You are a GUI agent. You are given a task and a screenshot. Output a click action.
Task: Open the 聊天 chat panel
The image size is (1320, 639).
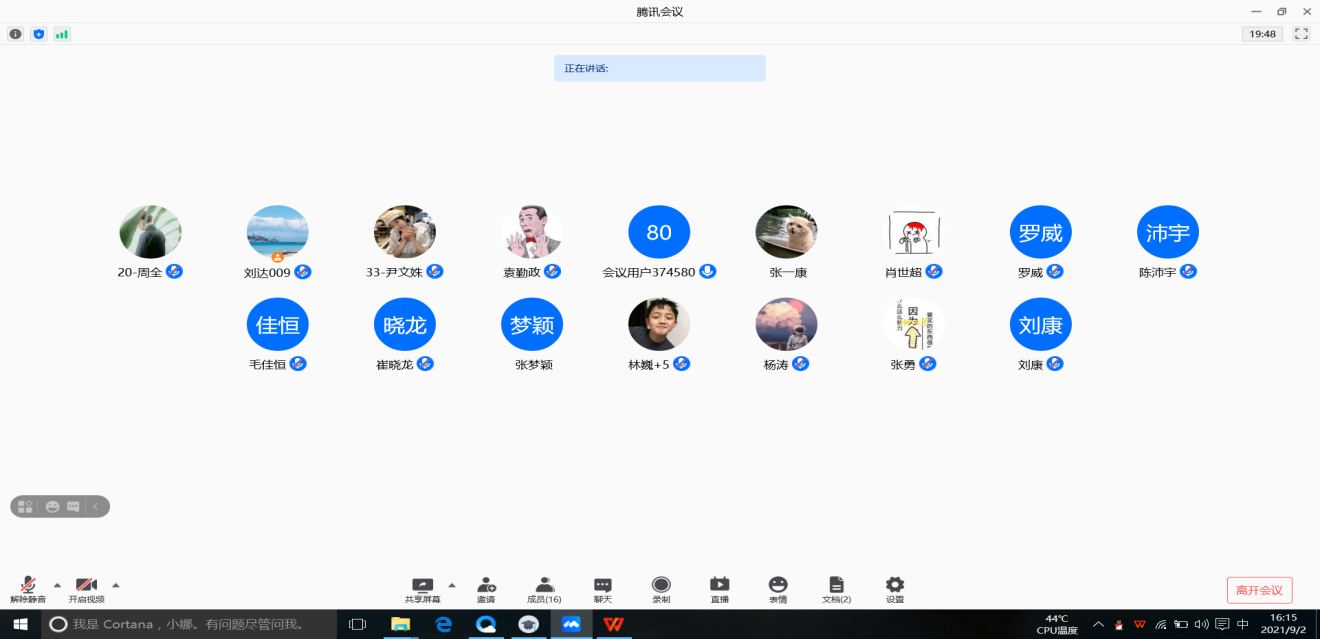[x=602, y=587]
